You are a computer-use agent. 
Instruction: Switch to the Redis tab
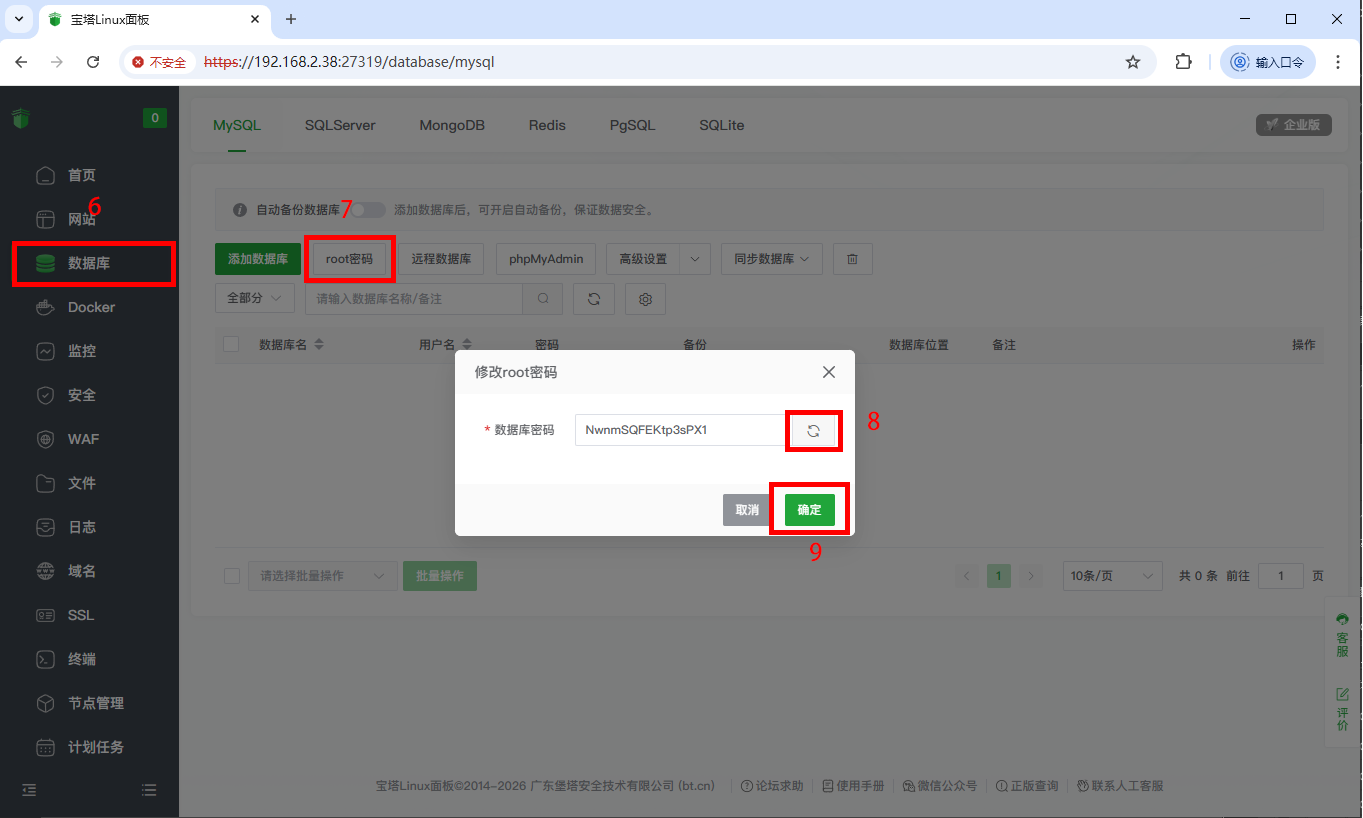click(x=547, y=125)
